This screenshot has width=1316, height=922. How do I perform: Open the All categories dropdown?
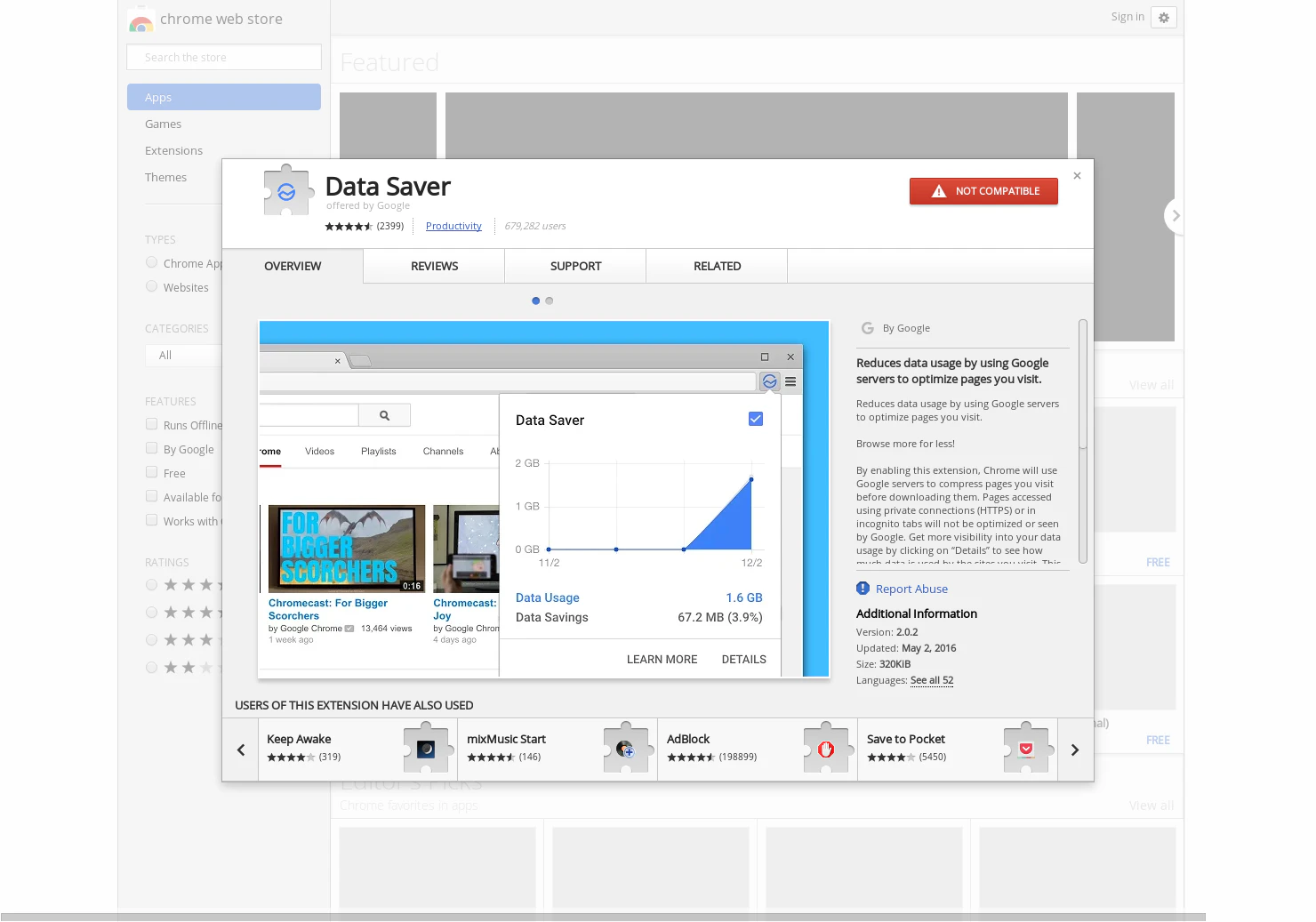tap(184, 355)
